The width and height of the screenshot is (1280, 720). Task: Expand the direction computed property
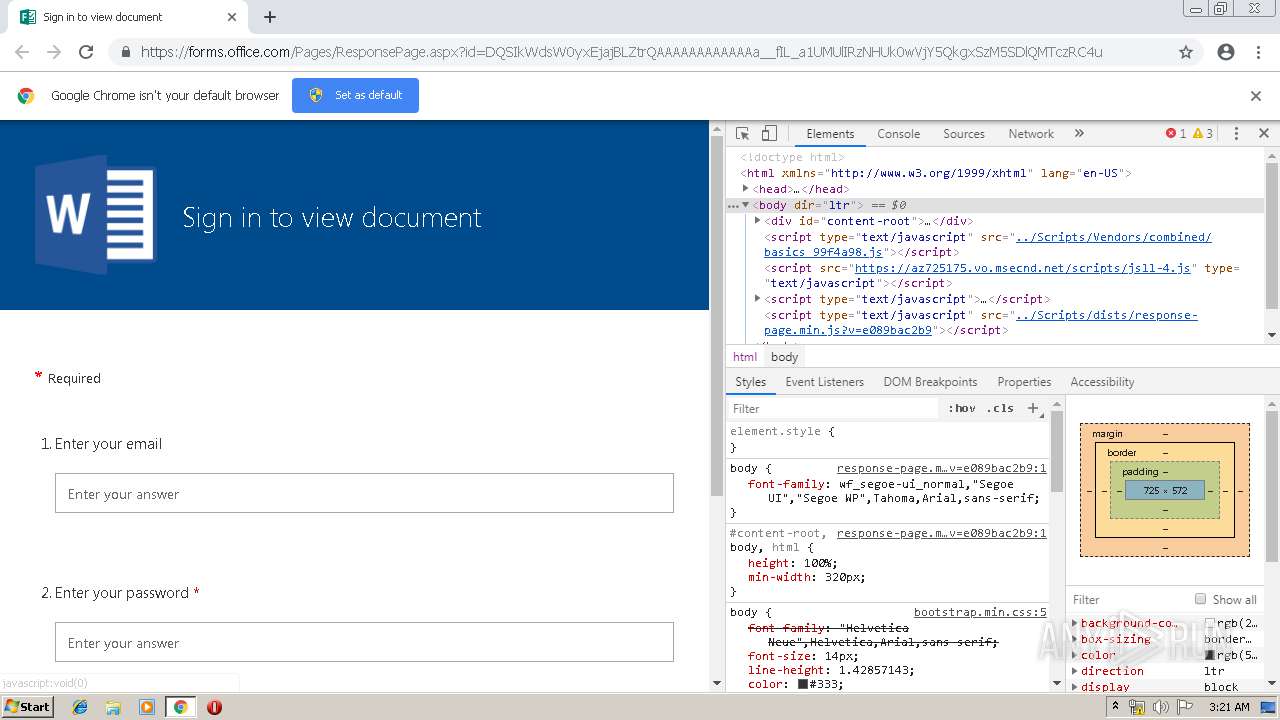[x=1075, y=671]
